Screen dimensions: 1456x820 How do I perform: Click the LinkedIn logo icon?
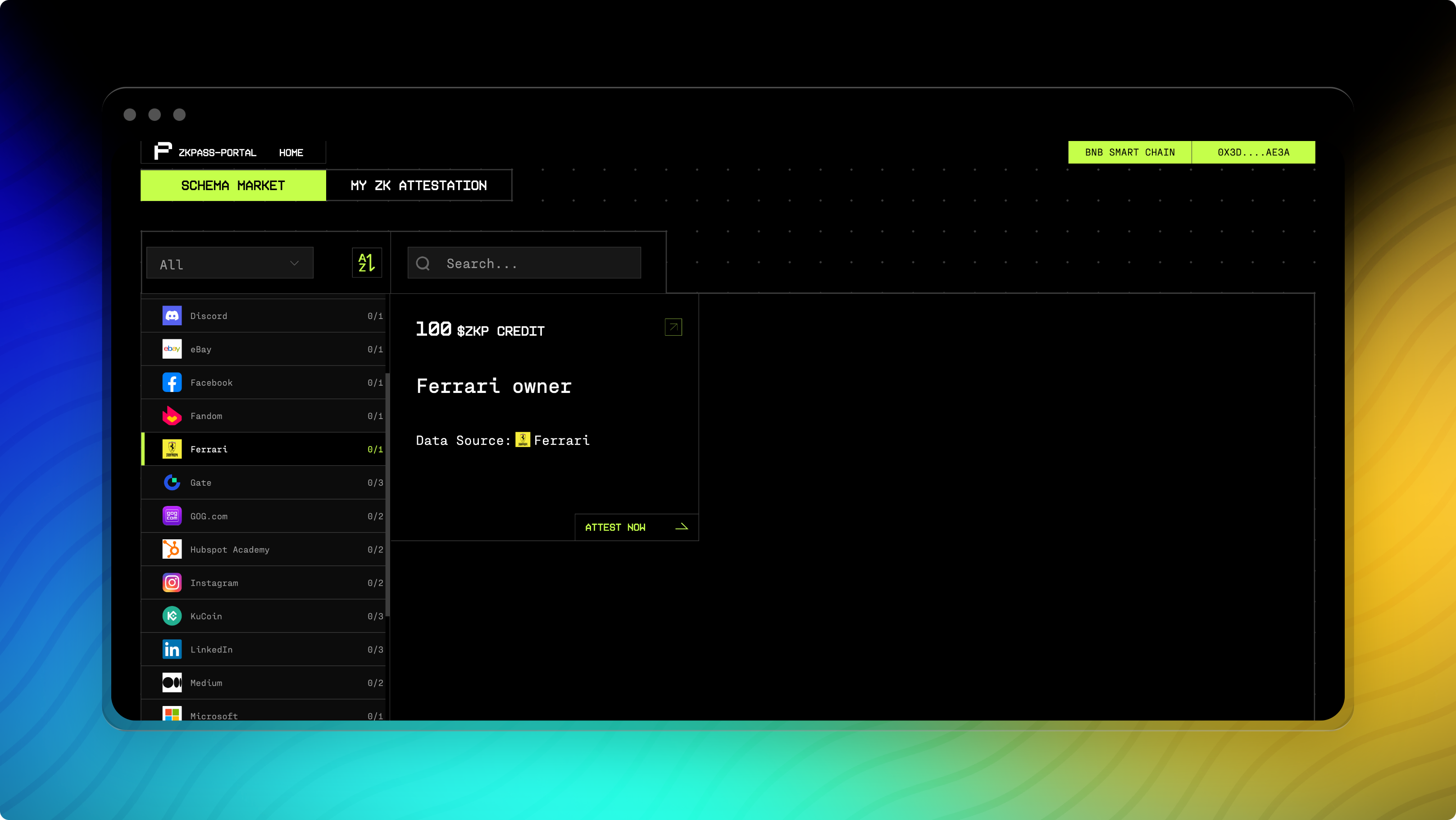point(172,649)
